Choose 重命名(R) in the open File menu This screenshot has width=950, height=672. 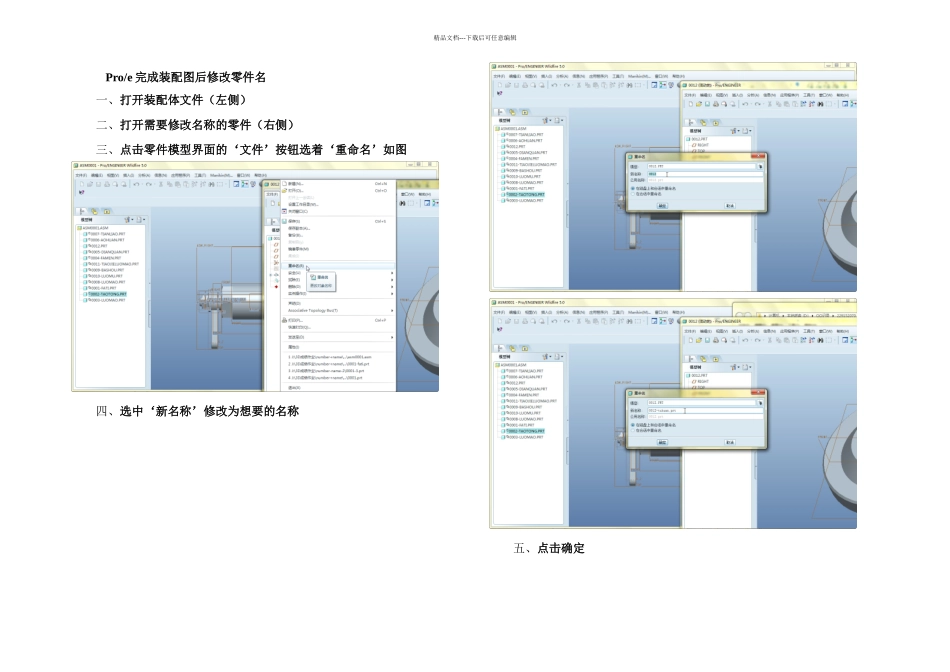pos(338,266)
